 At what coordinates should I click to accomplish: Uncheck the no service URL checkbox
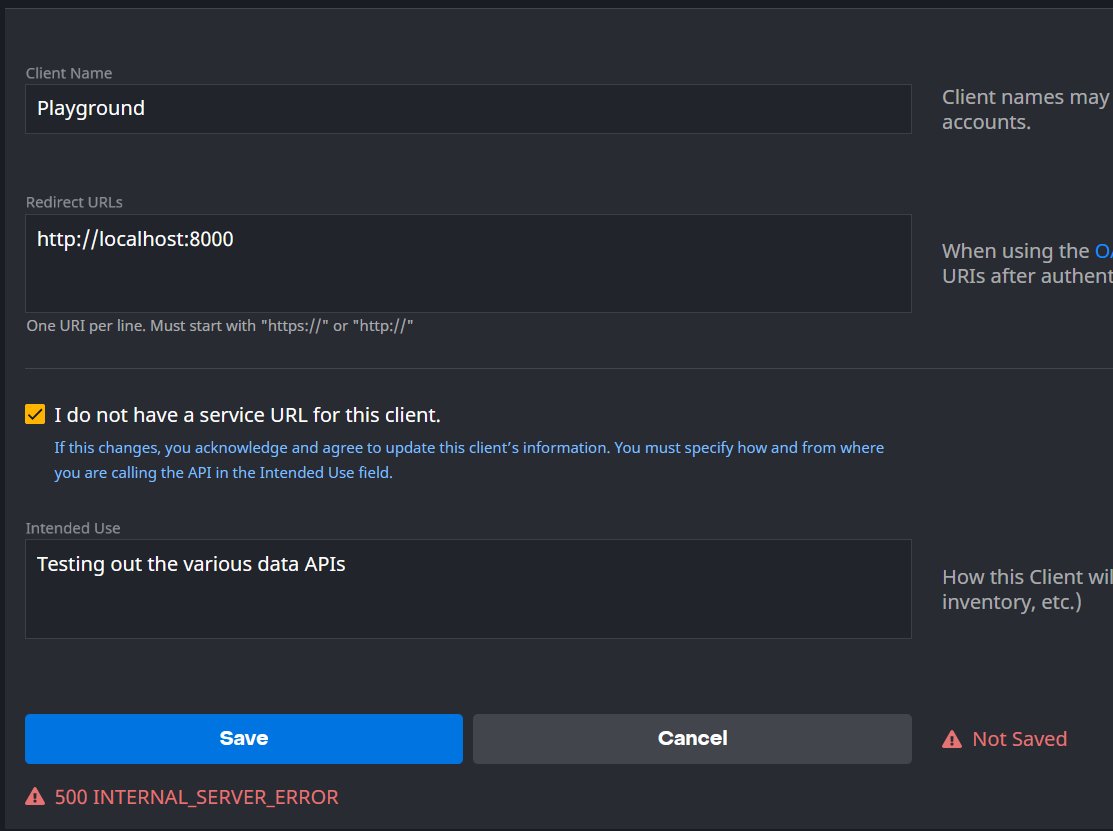point(35,414)
